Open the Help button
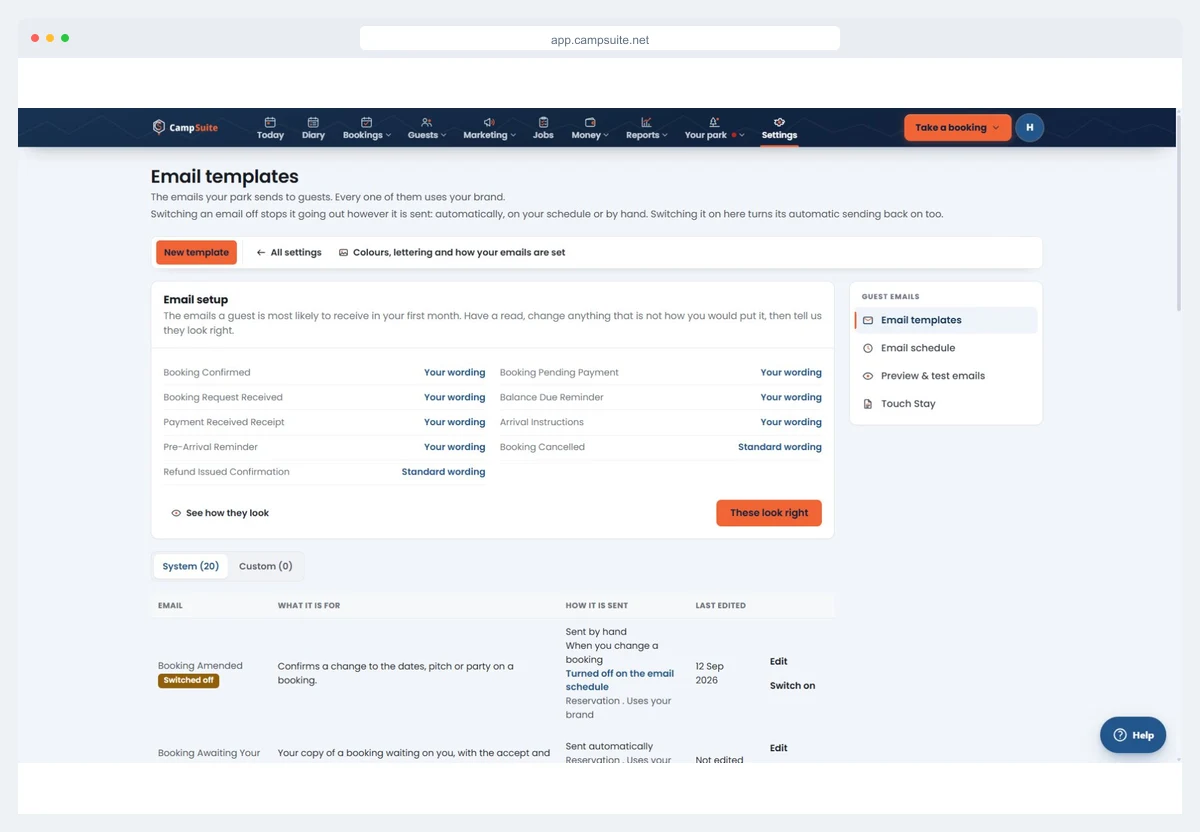 point(1133,735)
